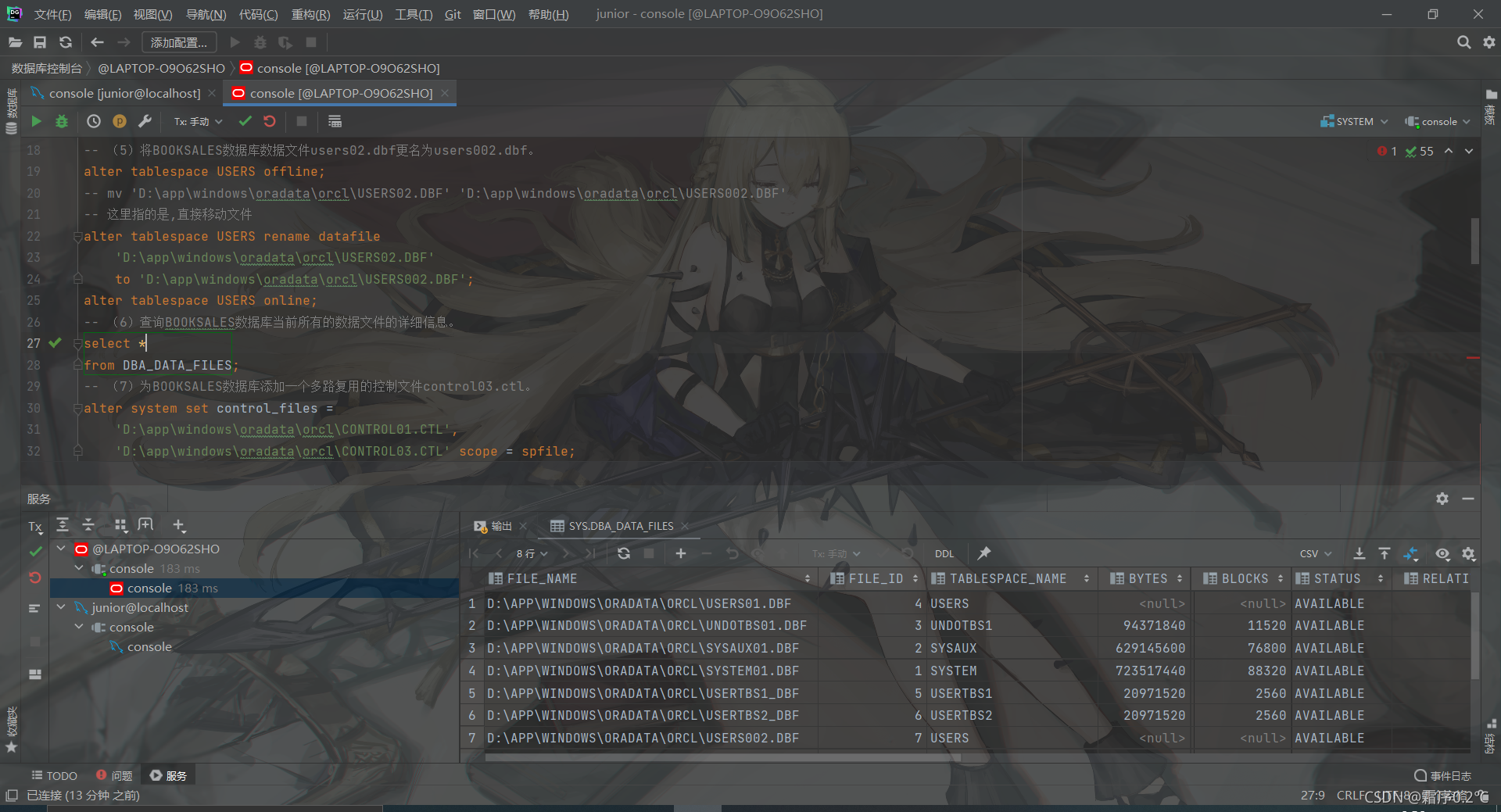Commit transaction with editor toolbar checkmark
The image size is (1501, 812).
(245, 121)
